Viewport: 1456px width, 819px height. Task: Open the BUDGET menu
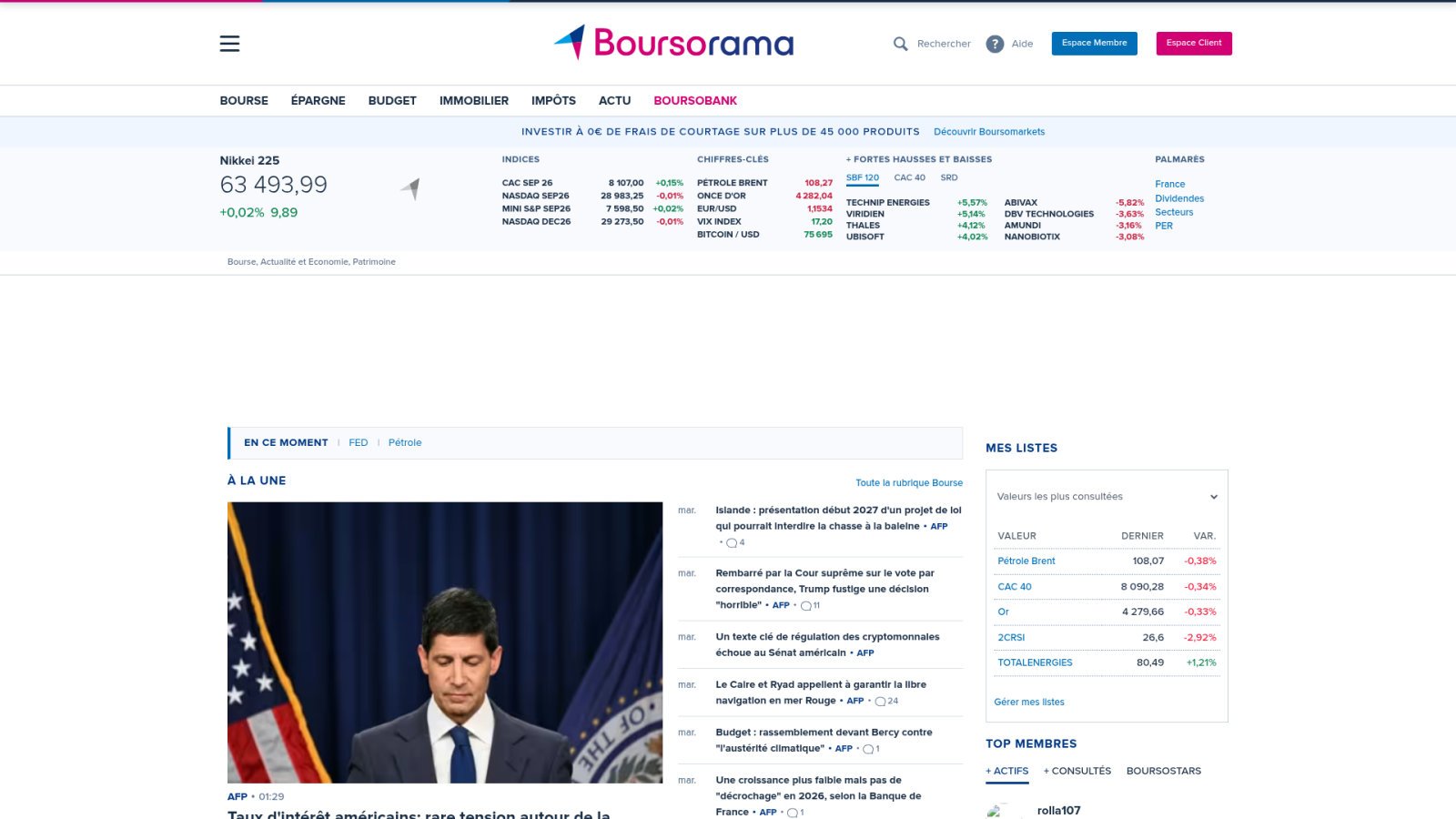point(392,101)
